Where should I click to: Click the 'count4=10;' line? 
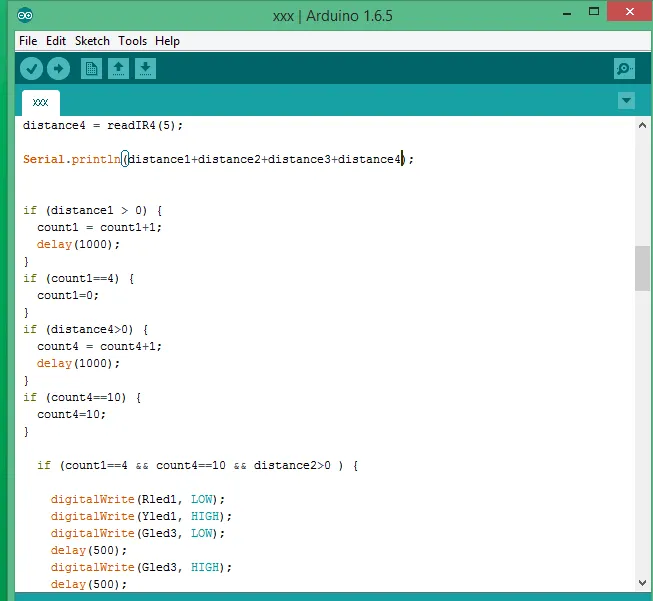click(x=72, y=414)
